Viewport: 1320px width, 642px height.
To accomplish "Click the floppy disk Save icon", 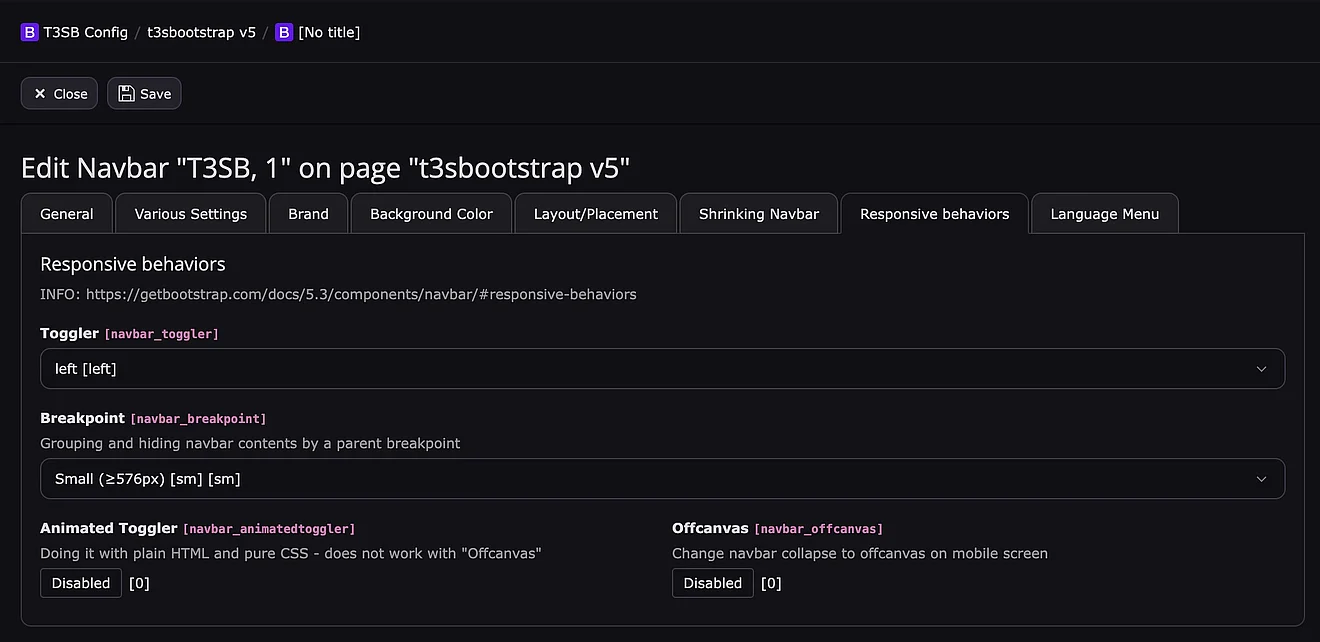I will 126,94.
